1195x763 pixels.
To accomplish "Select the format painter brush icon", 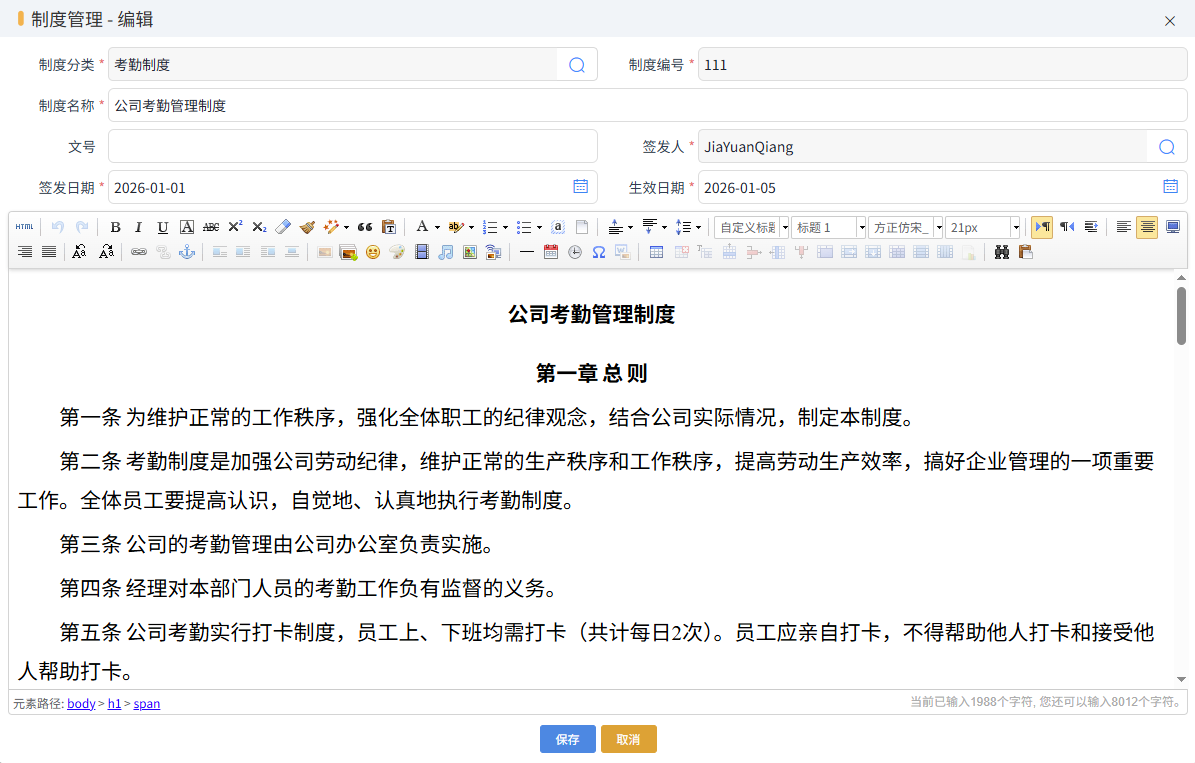I will pyautogui.click(x=307, y=227).
